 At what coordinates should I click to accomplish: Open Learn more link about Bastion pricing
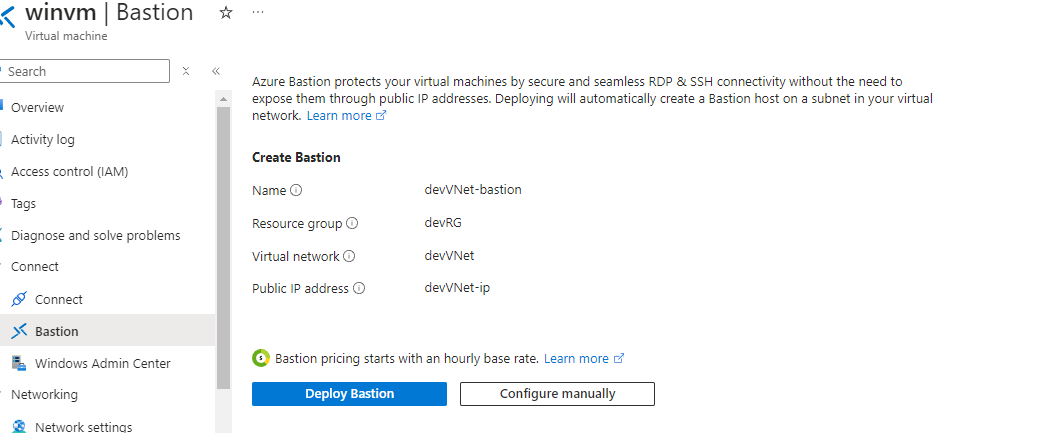click(584, 358)
